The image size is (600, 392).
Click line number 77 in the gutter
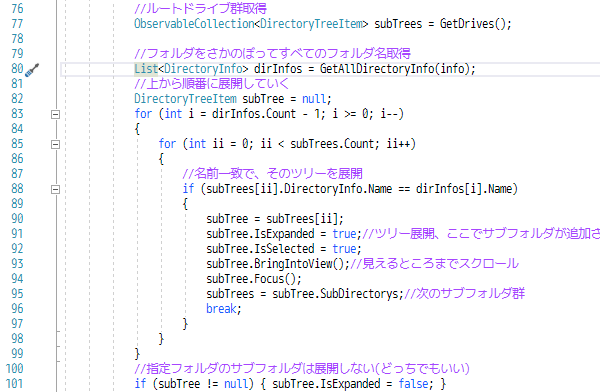pos(17,24)
